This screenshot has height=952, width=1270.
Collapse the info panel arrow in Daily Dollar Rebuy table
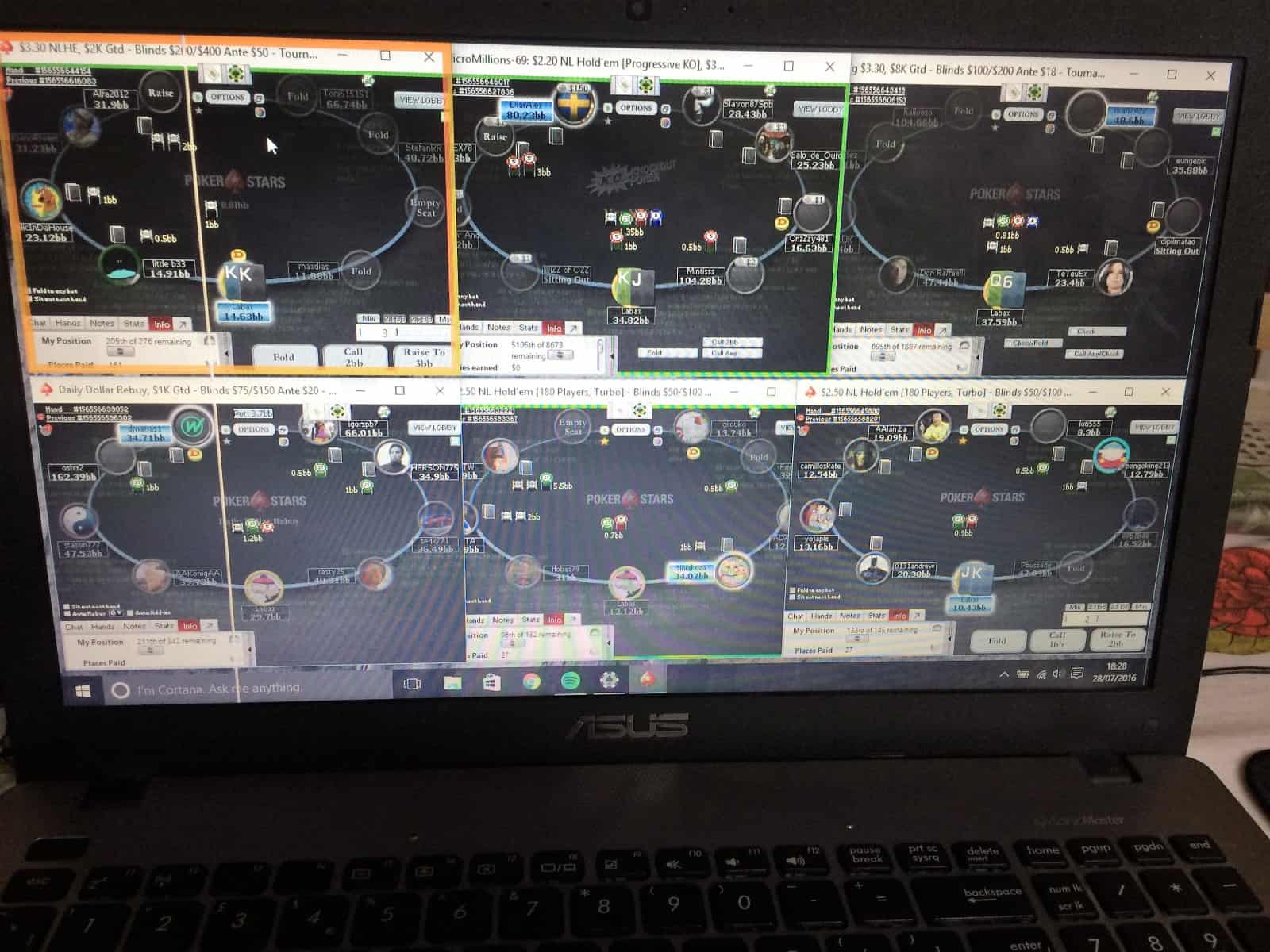[x=250, y=651]
